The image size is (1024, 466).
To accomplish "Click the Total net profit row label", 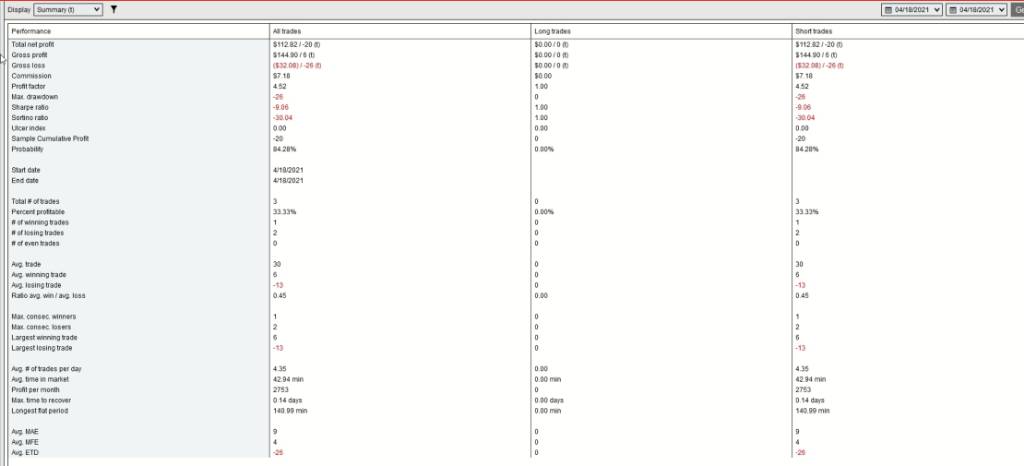I will tap(33, 44).
